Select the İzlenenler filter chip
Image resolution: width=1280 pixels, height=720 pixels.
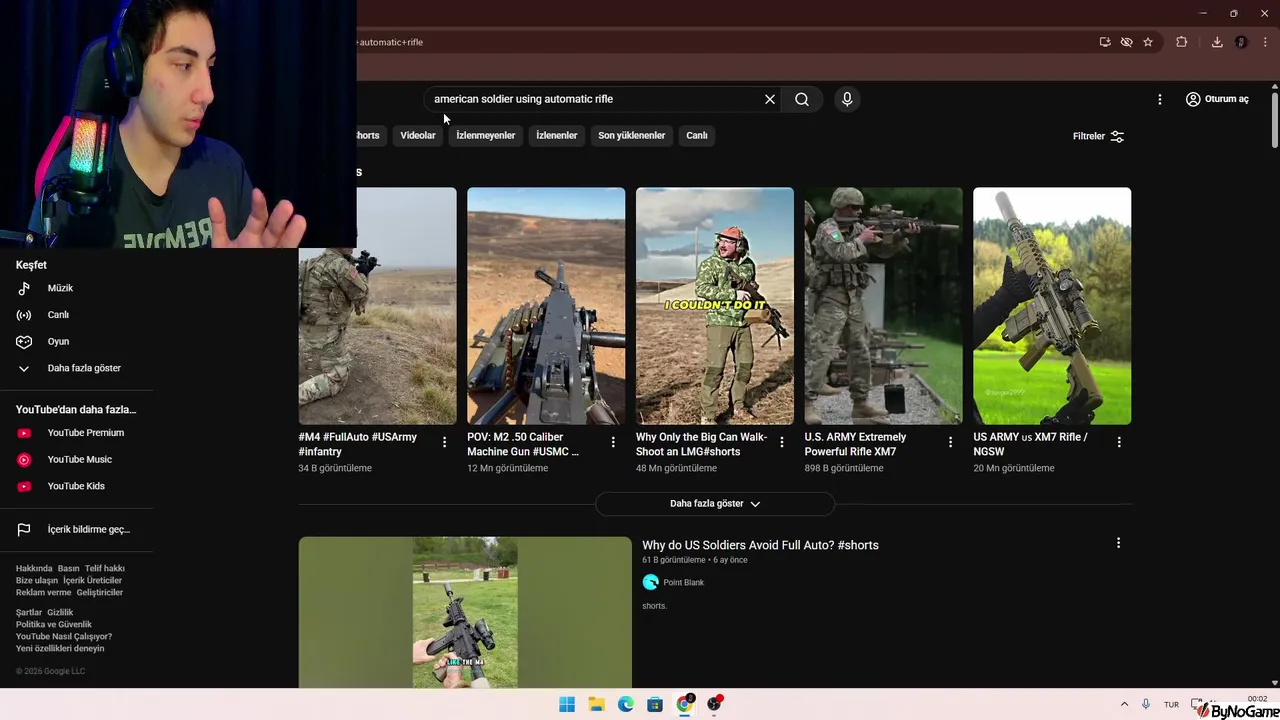[557, 135]
